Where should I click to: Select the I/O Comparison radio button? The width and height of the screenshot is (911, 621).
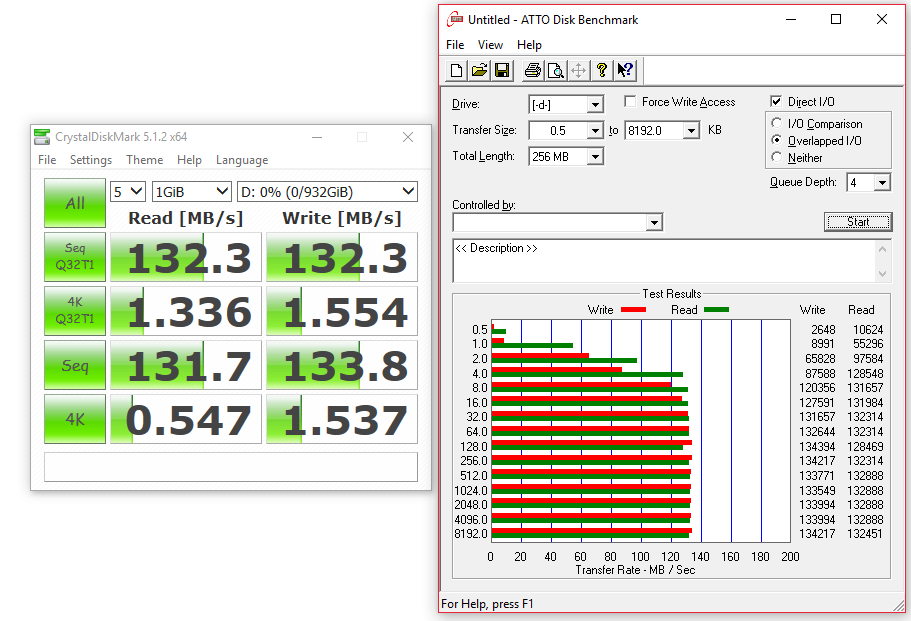[776, 123]
